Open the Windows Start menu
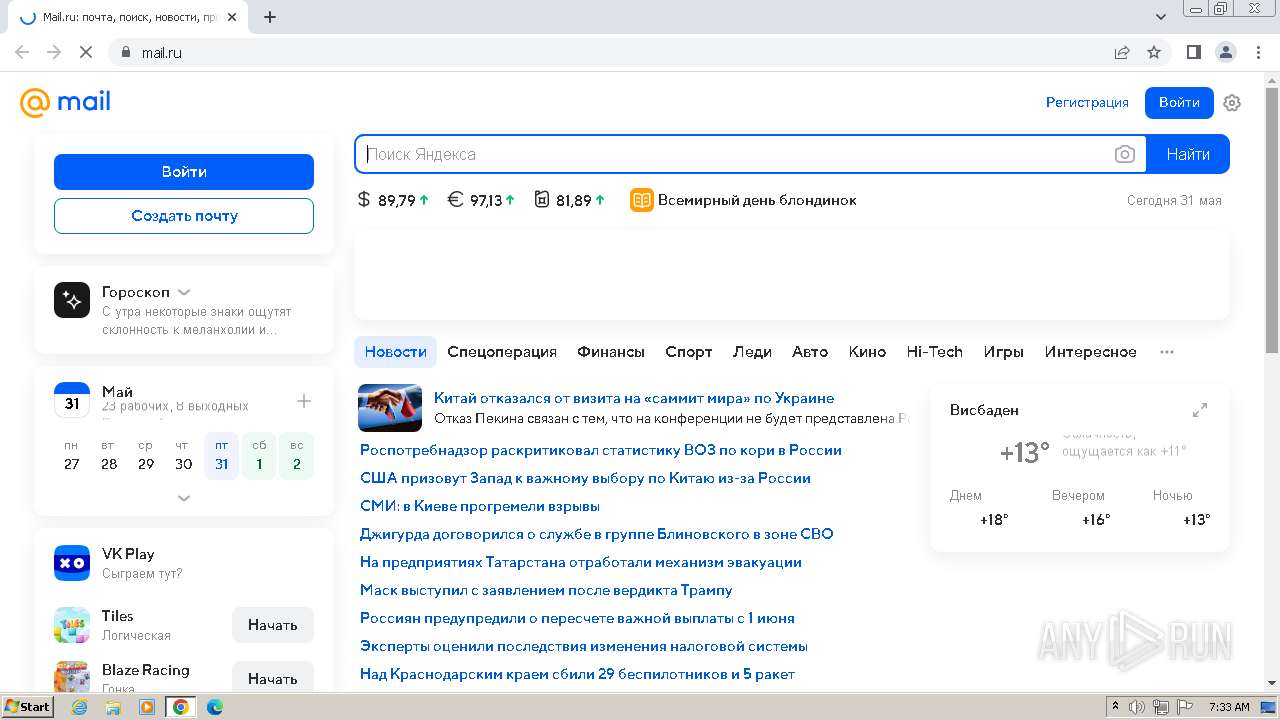Viewport: 1280px width, 720px height. (x=27, y=707)
